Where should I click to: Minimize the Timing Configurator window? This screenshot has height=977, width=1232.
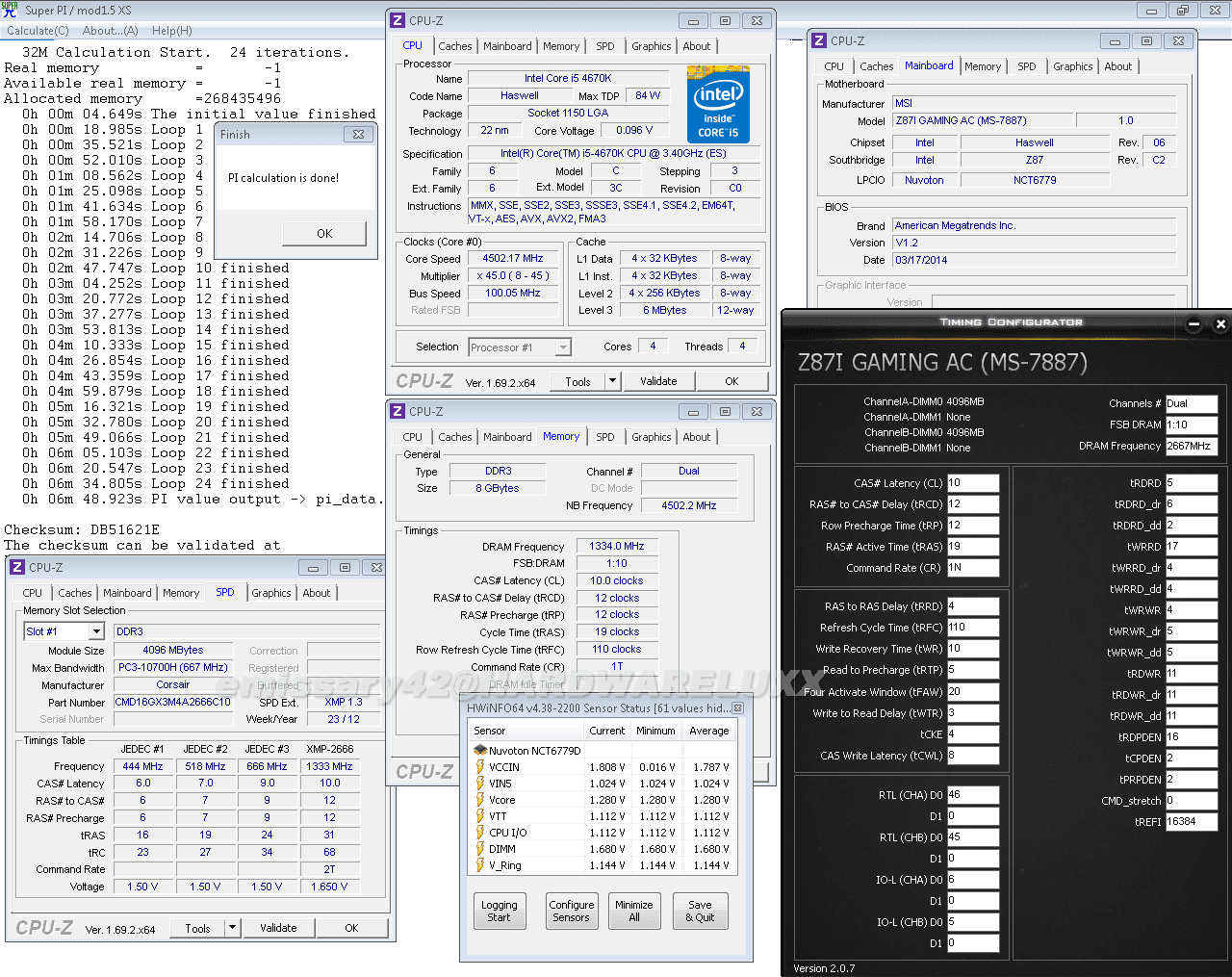(x=1194, y=324)
